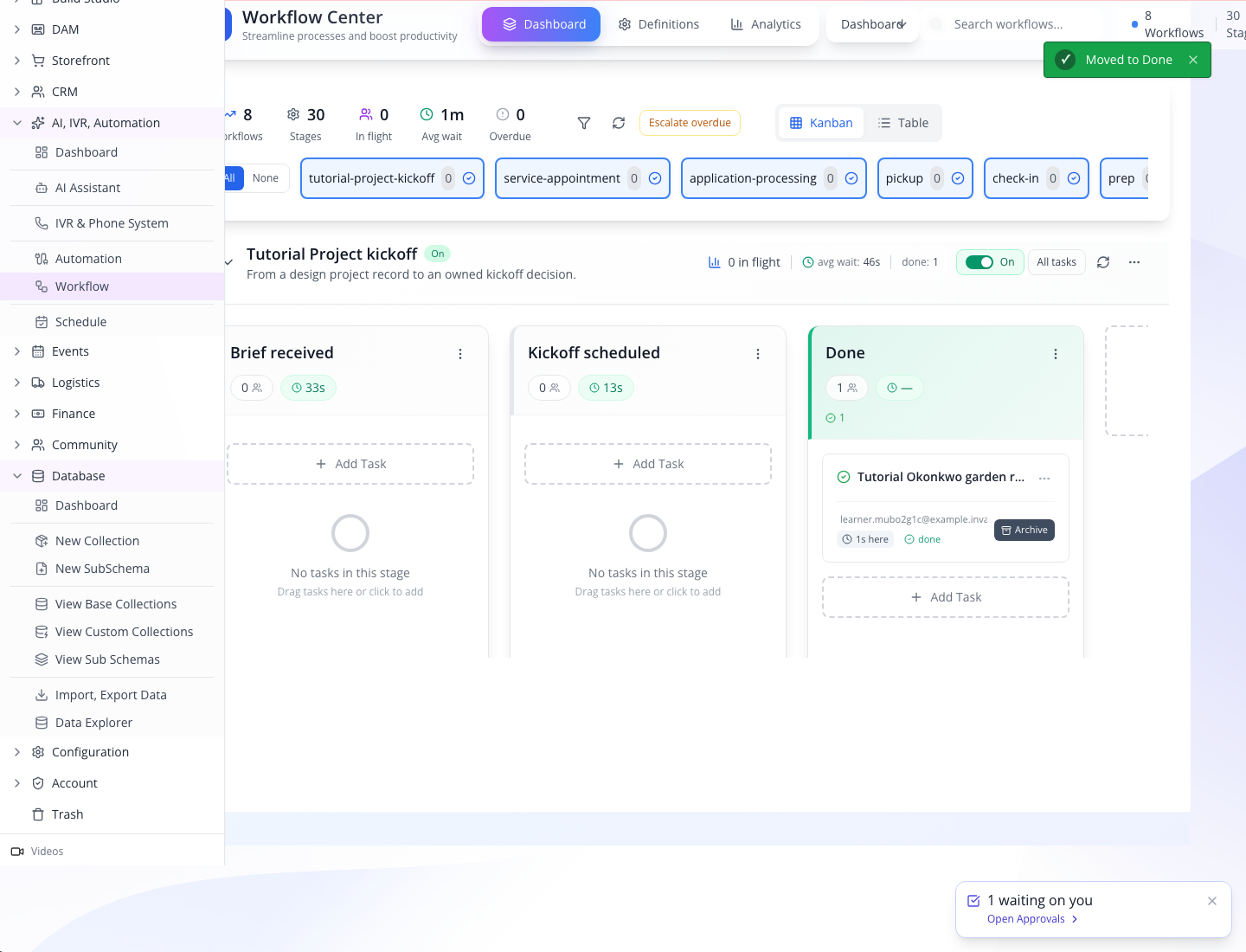Refresh the Tutorial Project kickoff workflow

(x=1103, y=262)
